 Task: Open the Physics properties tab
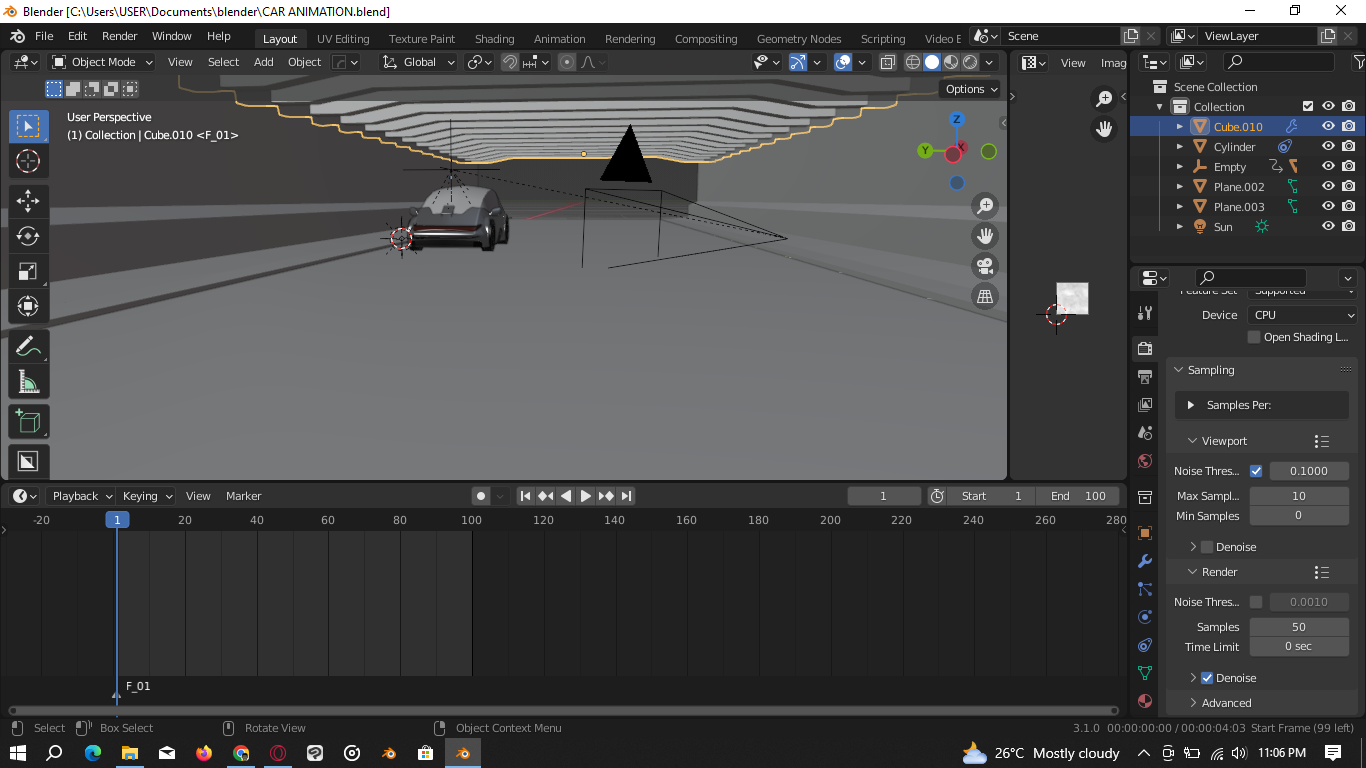[1145, 617]
